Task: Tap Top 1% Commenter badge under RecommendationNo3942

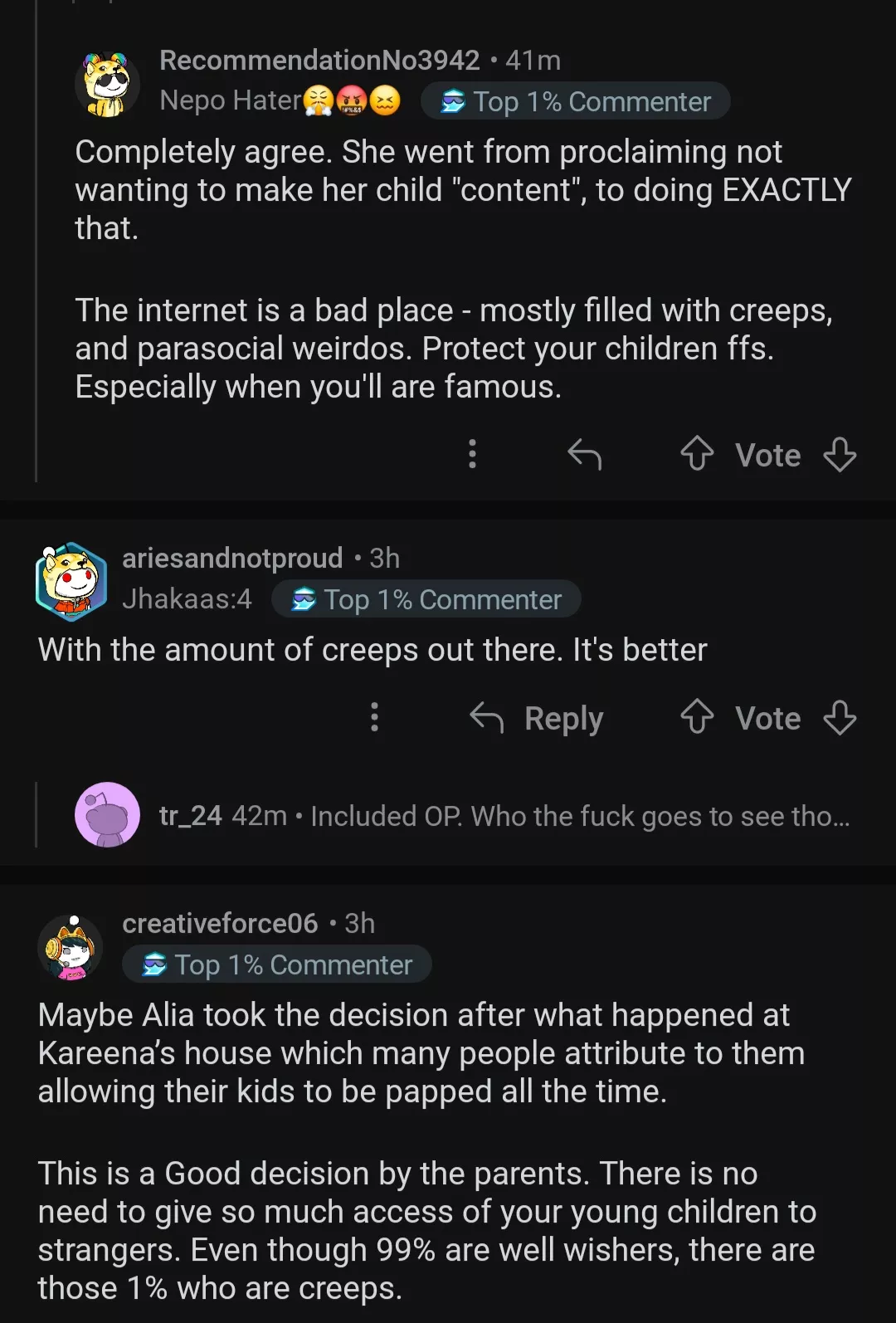Action: pyautogui.click(x=575, y=101)
